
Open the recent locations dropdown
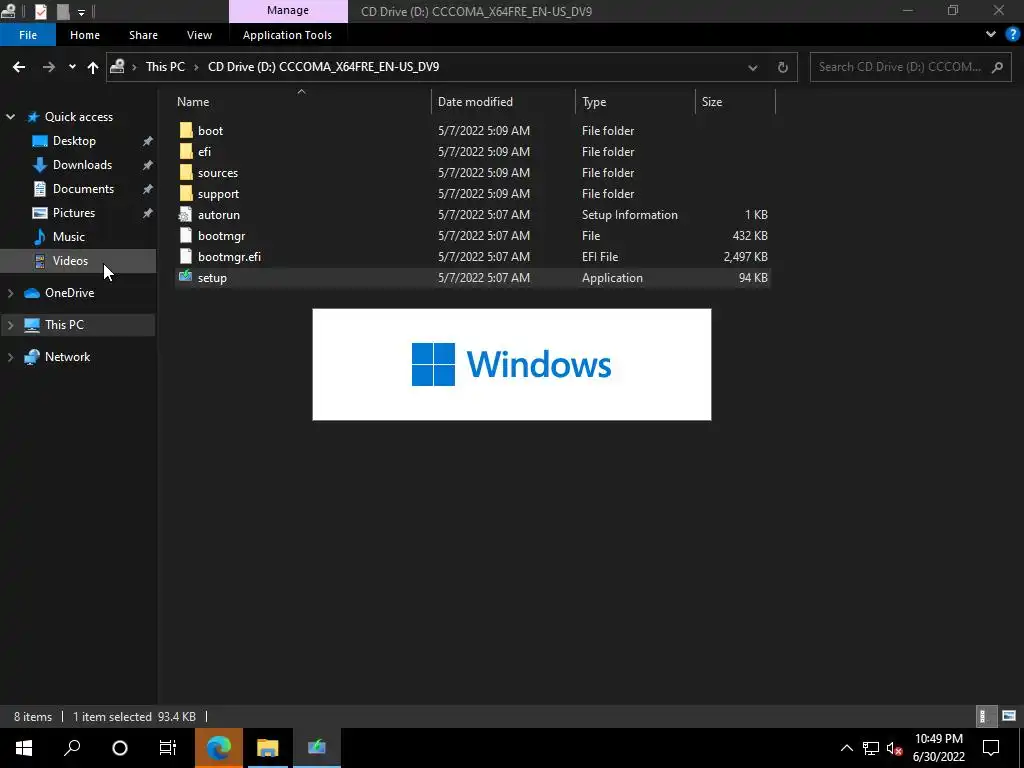coord(72,67)
